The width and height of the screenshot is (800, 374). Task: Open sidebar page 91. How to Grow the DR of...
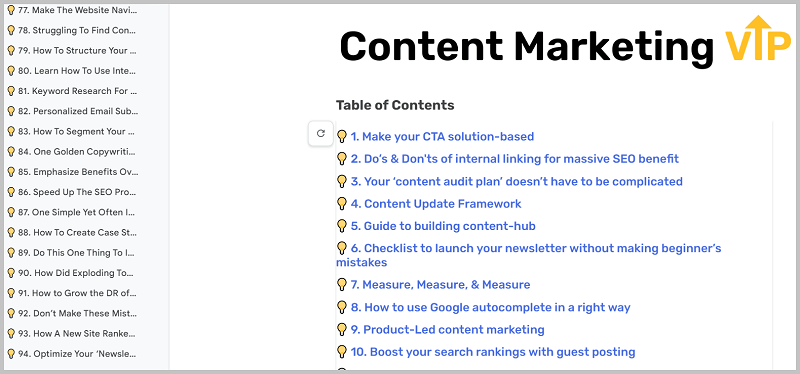71,293
